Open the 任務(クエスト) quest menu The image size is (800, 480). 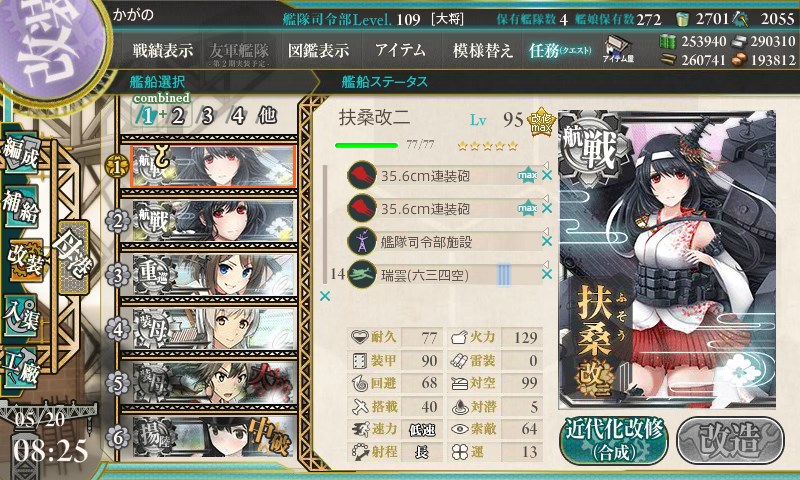point(560,50)
